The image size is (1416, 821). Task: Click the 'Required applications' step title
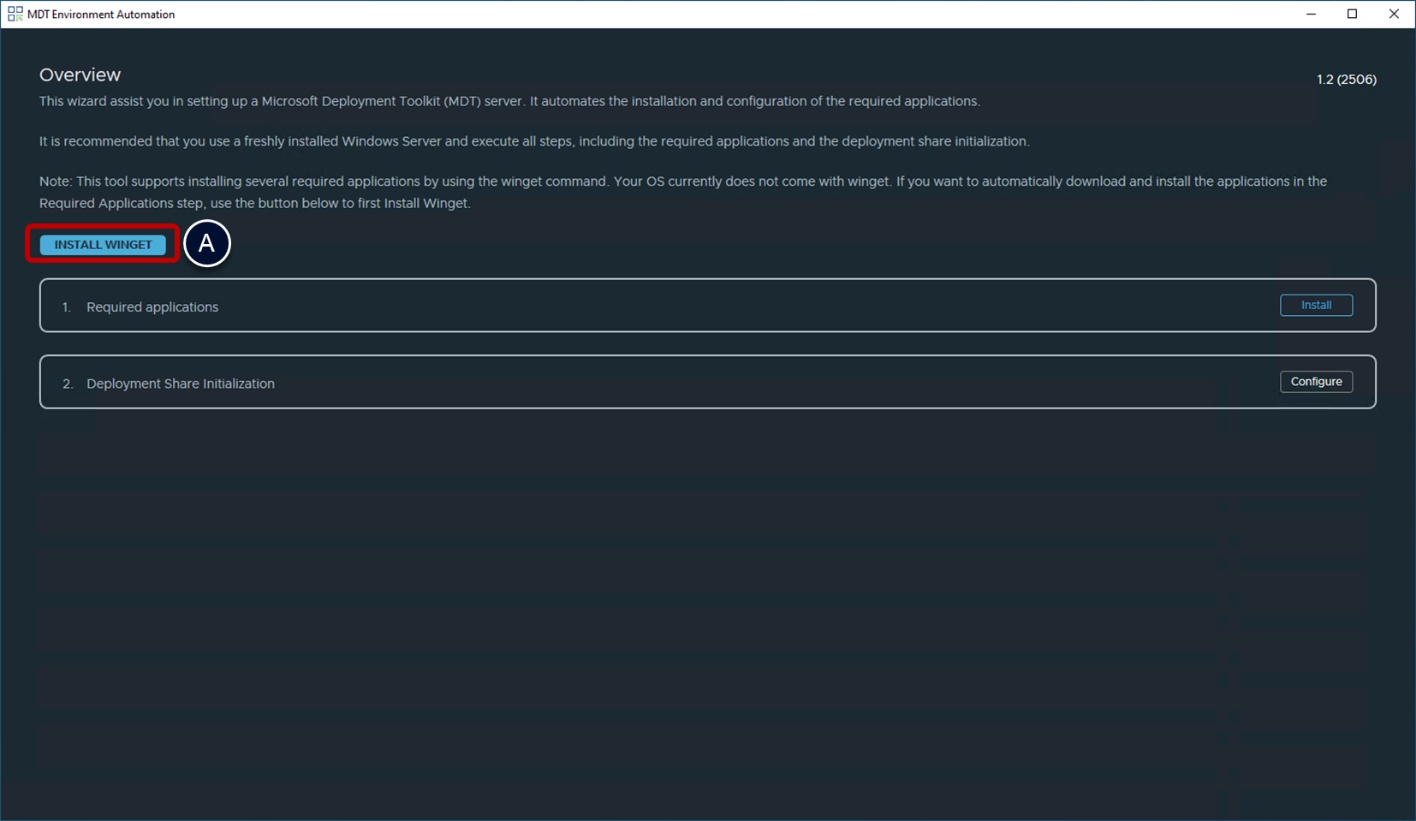click(152, 307)
